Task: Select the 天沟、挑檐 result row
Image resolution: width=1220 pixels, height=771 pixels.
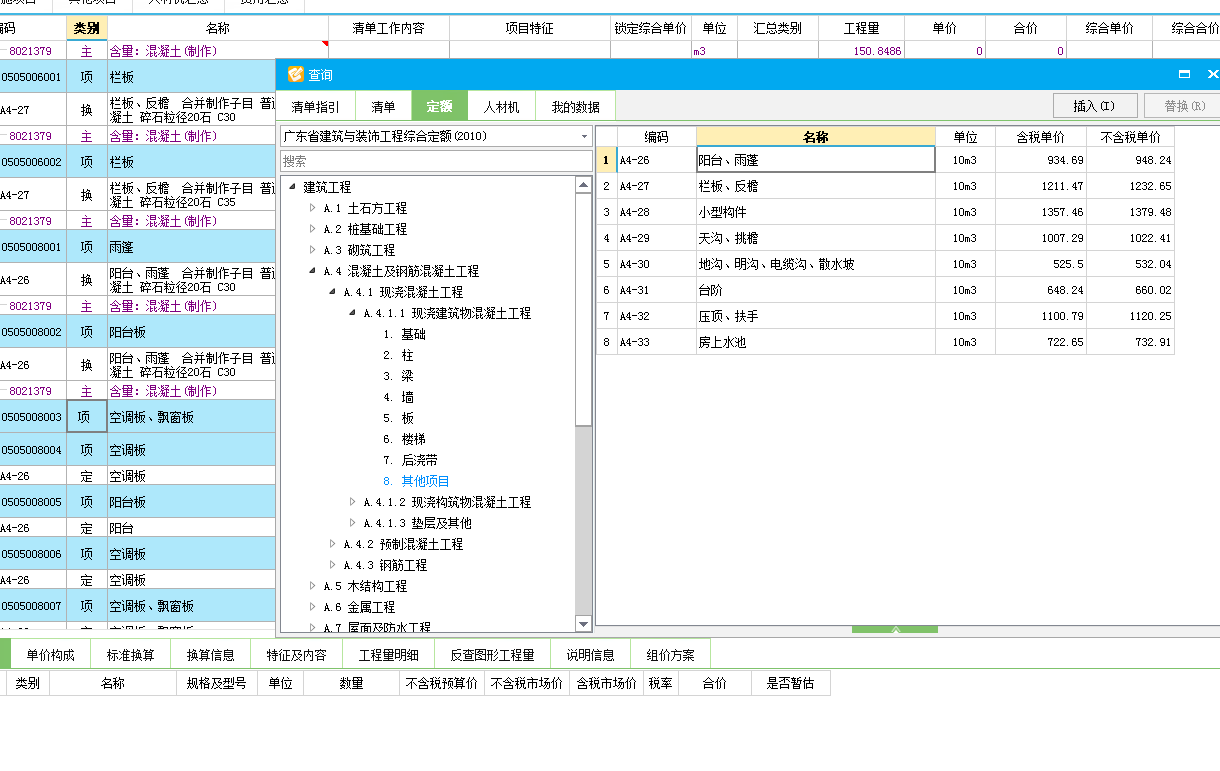Action: (886, 238)
